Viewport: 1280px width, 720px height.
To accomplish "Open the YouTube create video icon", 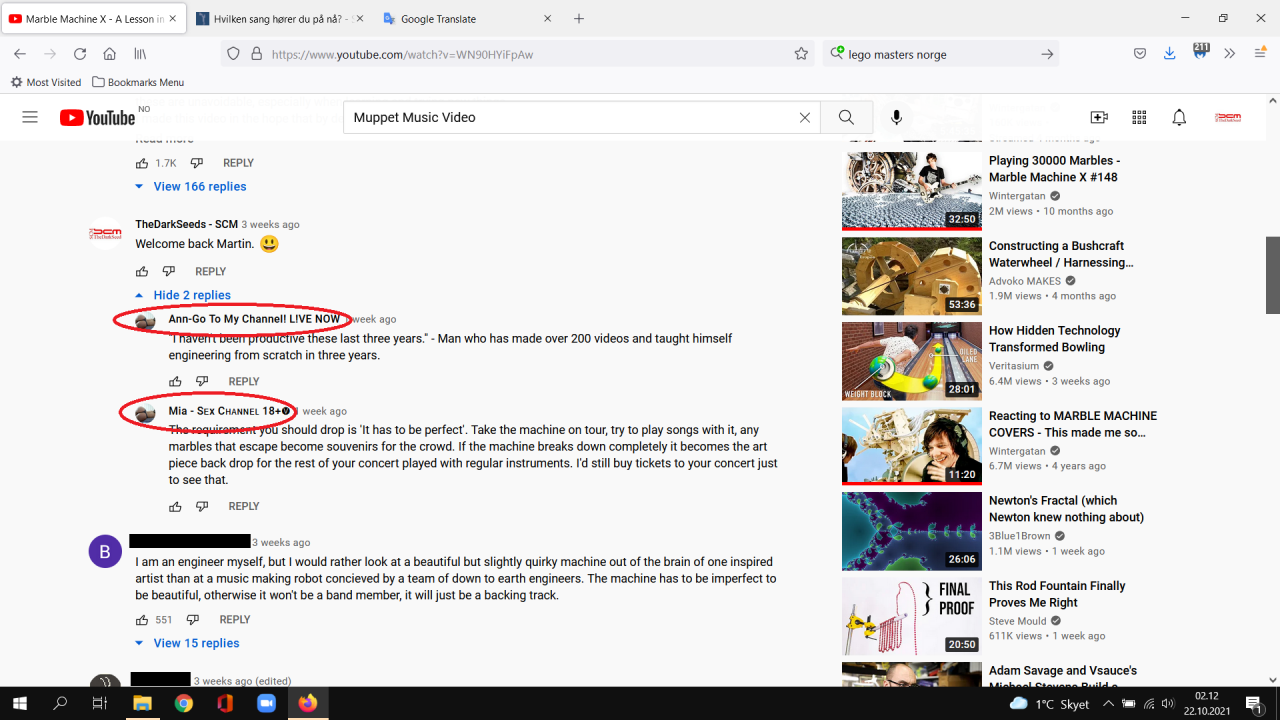I will click(x=1099, y=117).
